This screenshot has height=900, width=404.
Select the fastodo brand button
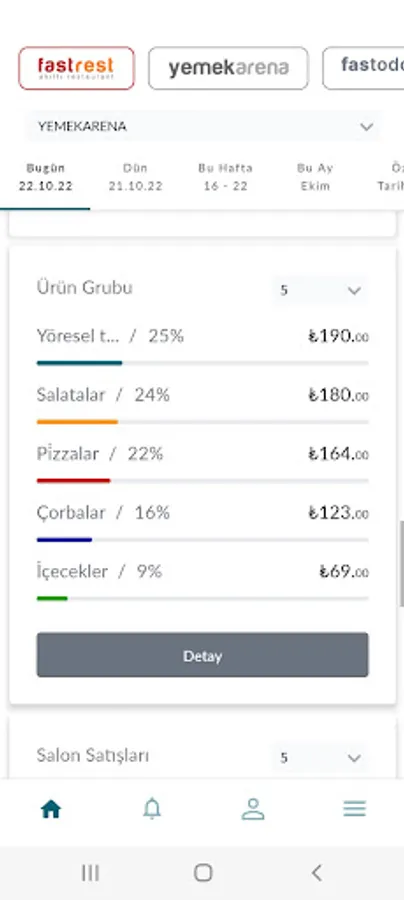[363, 68]
